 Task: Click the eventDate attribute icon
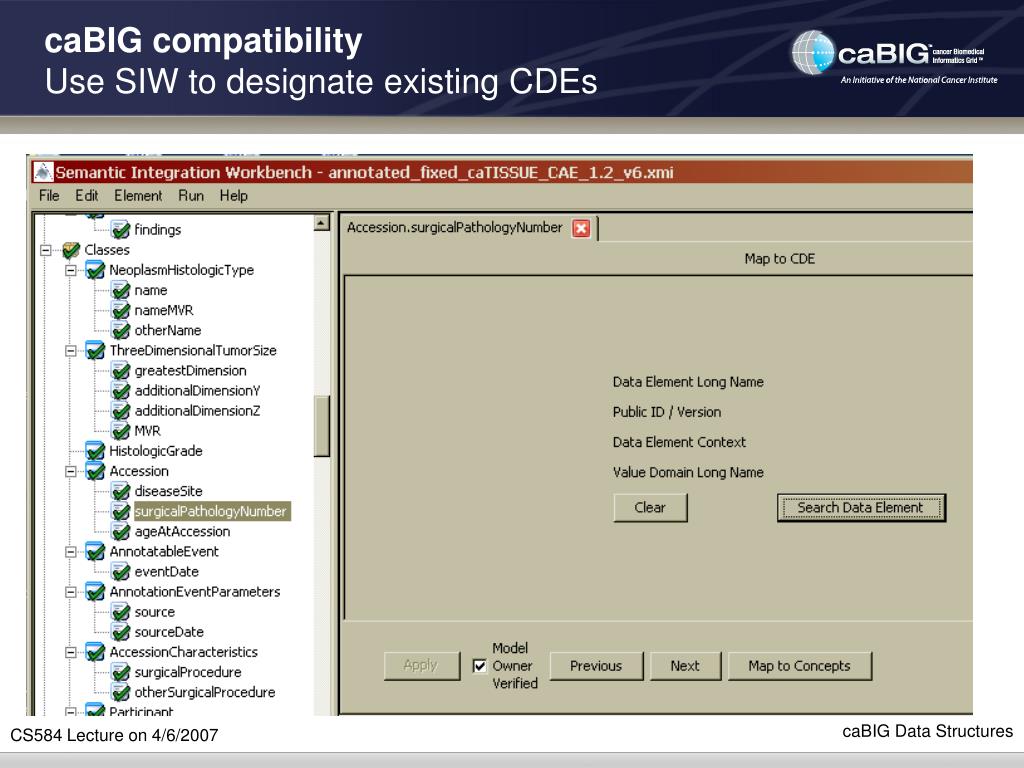point(121,572)
